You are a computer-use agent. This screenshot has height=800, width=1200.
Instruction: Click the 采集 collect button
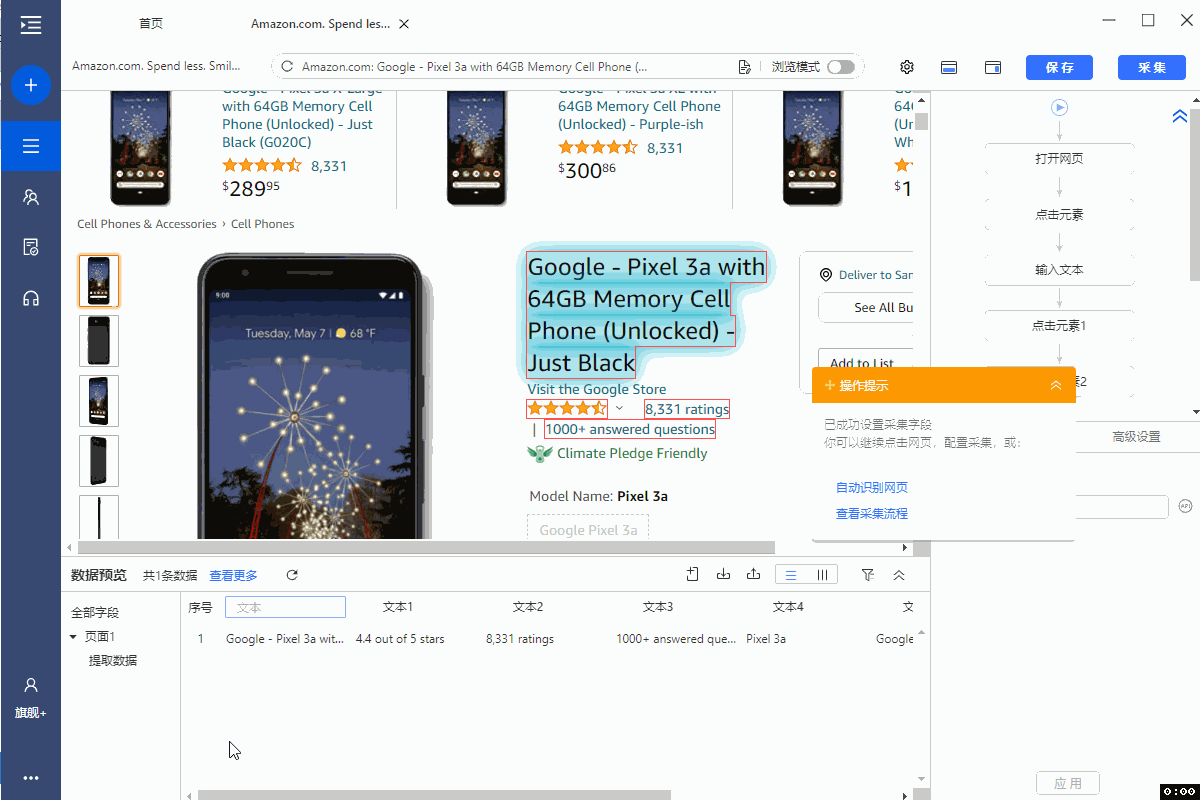coord(1152,67)
